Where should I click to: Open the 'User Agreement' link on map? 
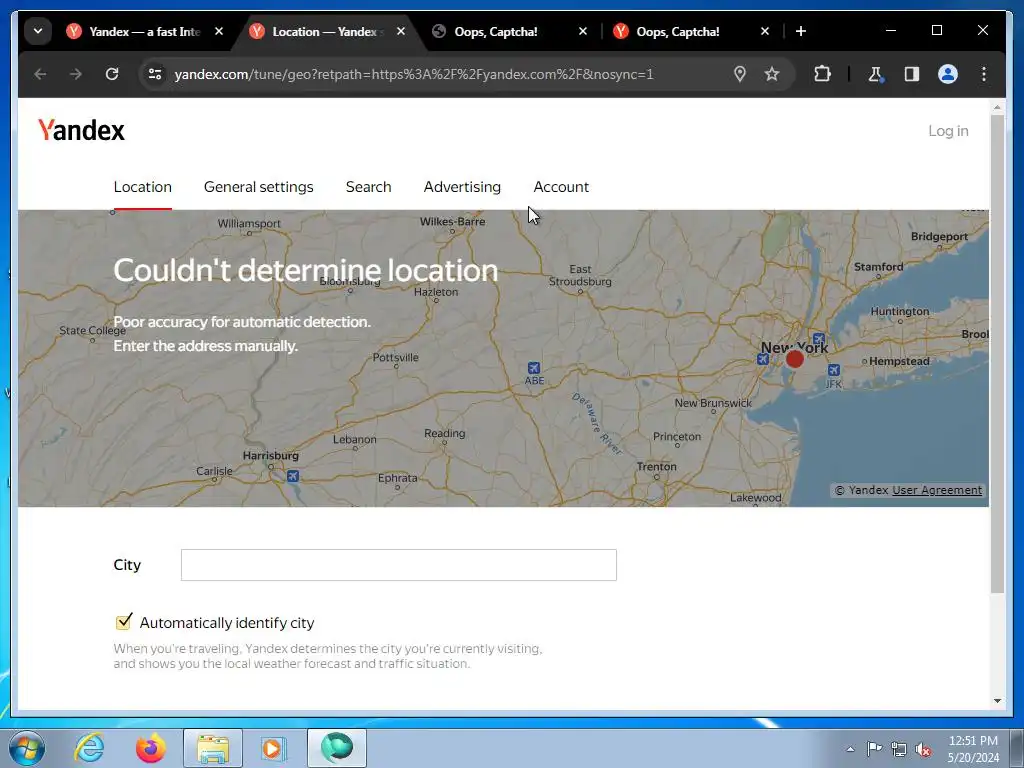pyautogui.click(x=937, y=490)
